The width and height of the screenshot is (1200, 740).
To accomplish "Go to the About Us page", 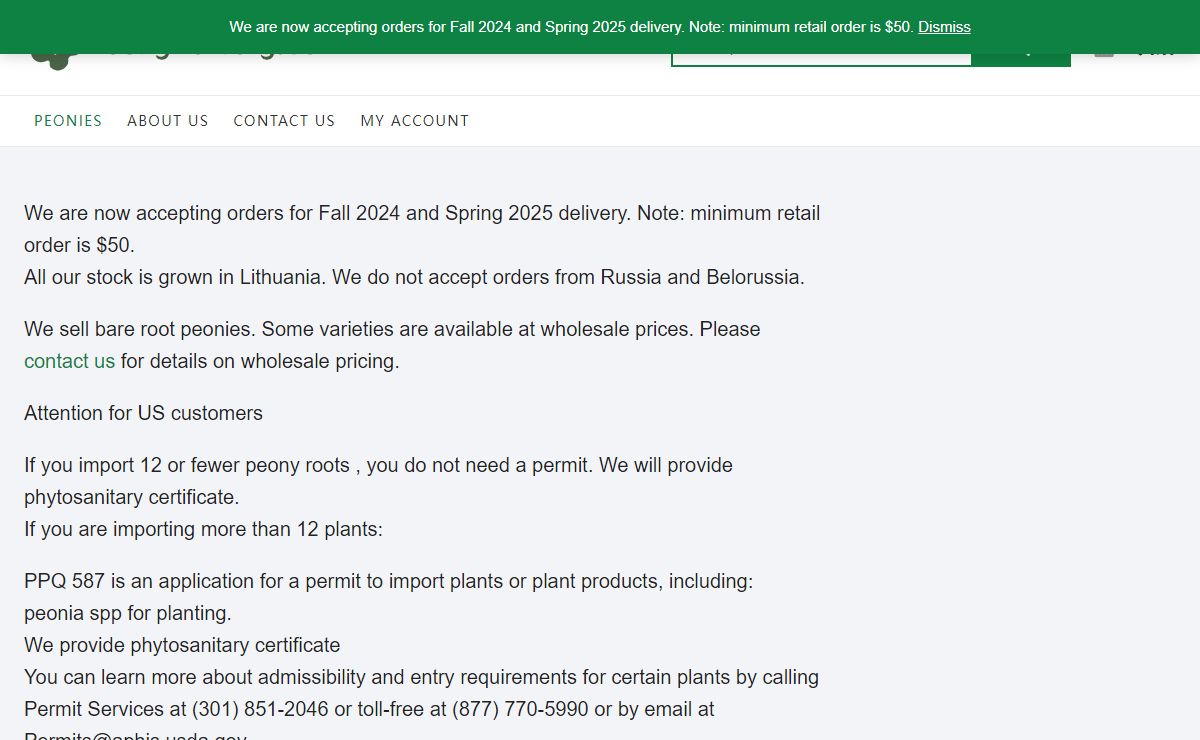I will (x=168, y=121).
